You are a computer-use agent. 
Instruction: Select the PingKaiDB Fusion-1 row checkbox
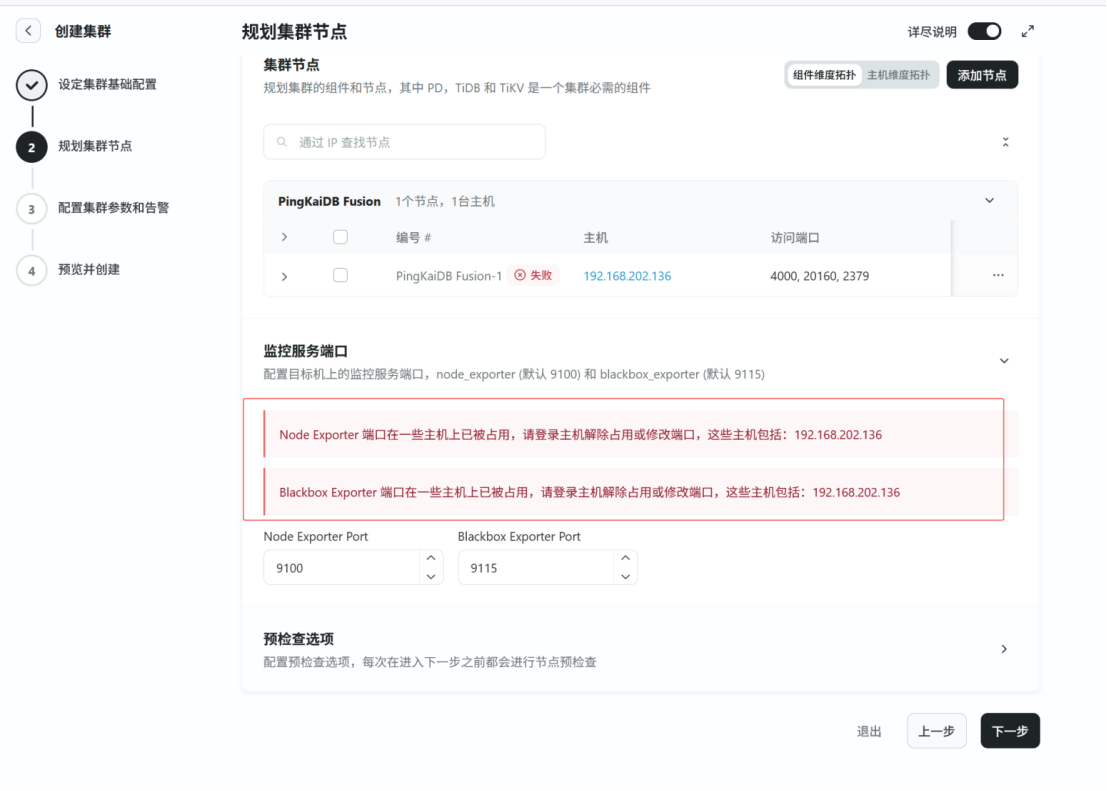tap(340, 276)
